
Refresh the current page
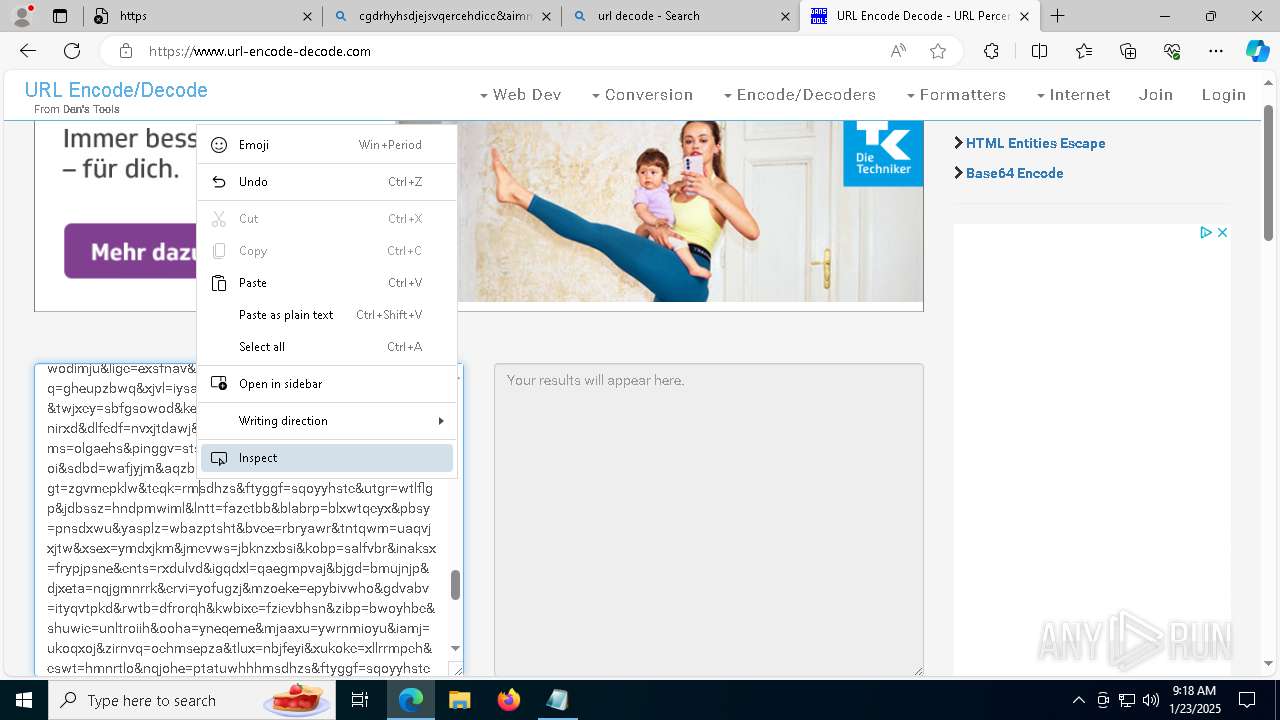(x=72, y=51)
